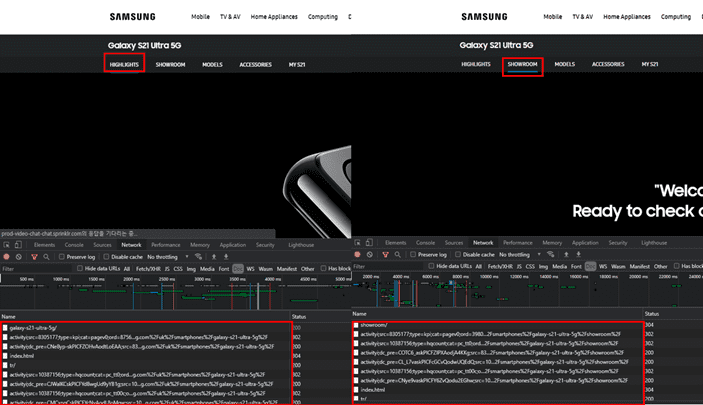Clear network log in left DevTools
The image size is (703, 405).
(18, 257)
